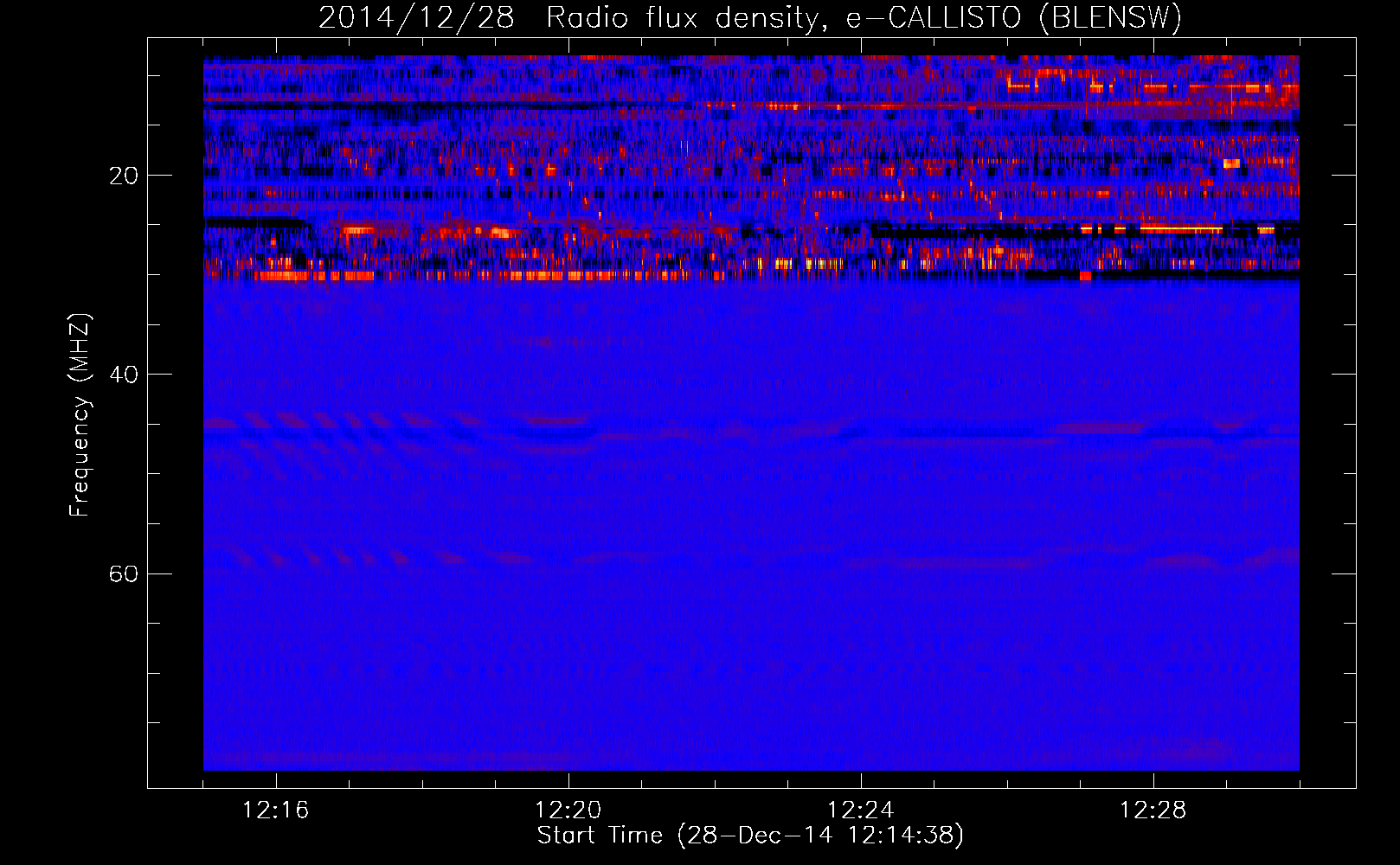
Task: Click the "Frequency (MHZ)" y-axis label
Action: click(x=80, y=415)
